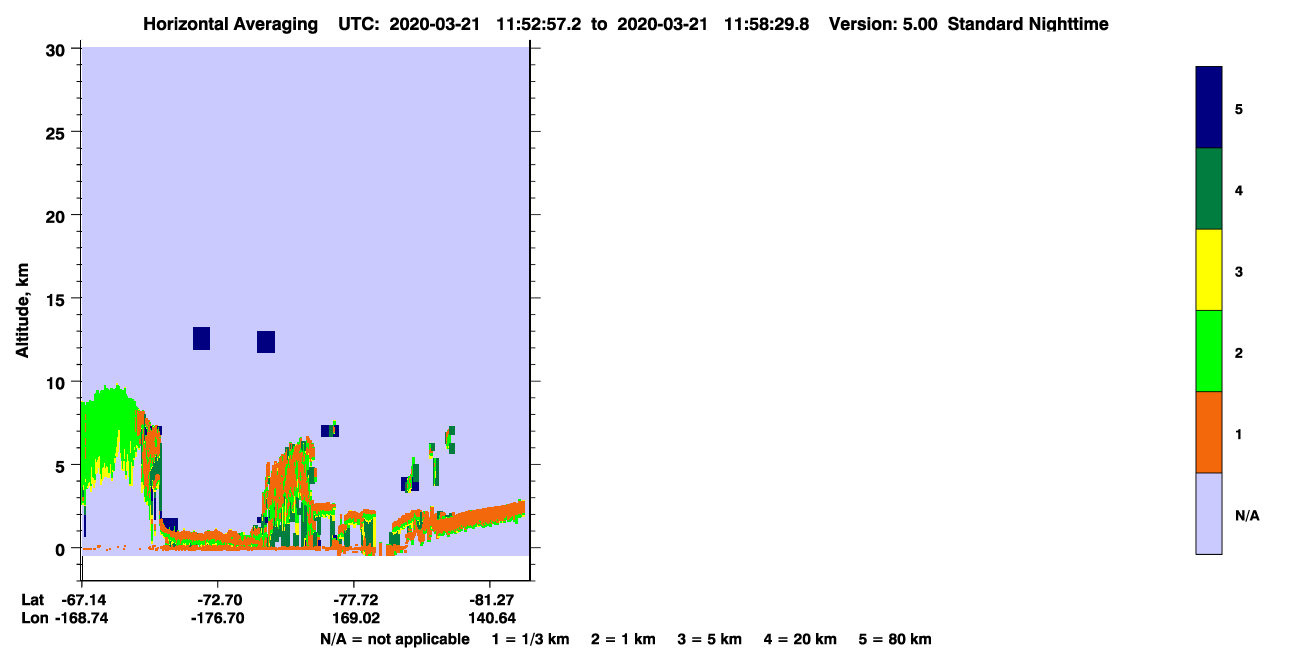
Task: Click the altitude tick label 25
Action: click(x=58, y=132)
